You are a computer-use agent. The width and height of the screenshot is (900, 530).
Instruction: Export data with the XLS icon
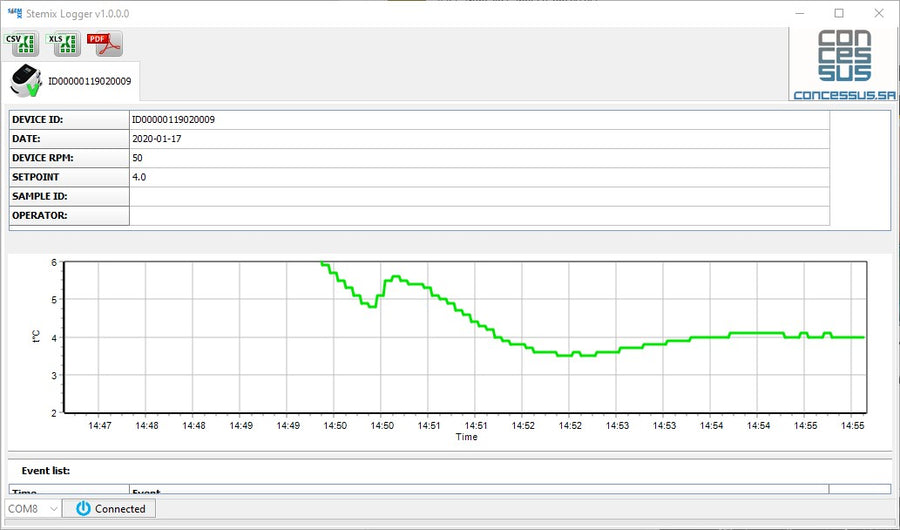click(63, 44)
